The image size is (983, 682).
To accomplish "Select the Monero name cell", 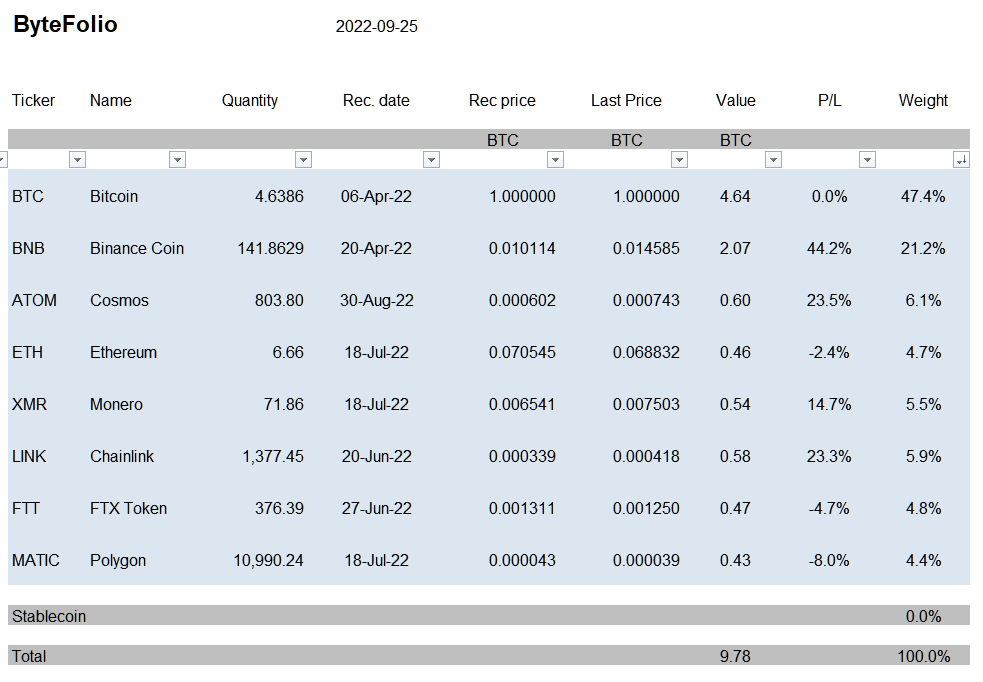I will coord(116,404).
